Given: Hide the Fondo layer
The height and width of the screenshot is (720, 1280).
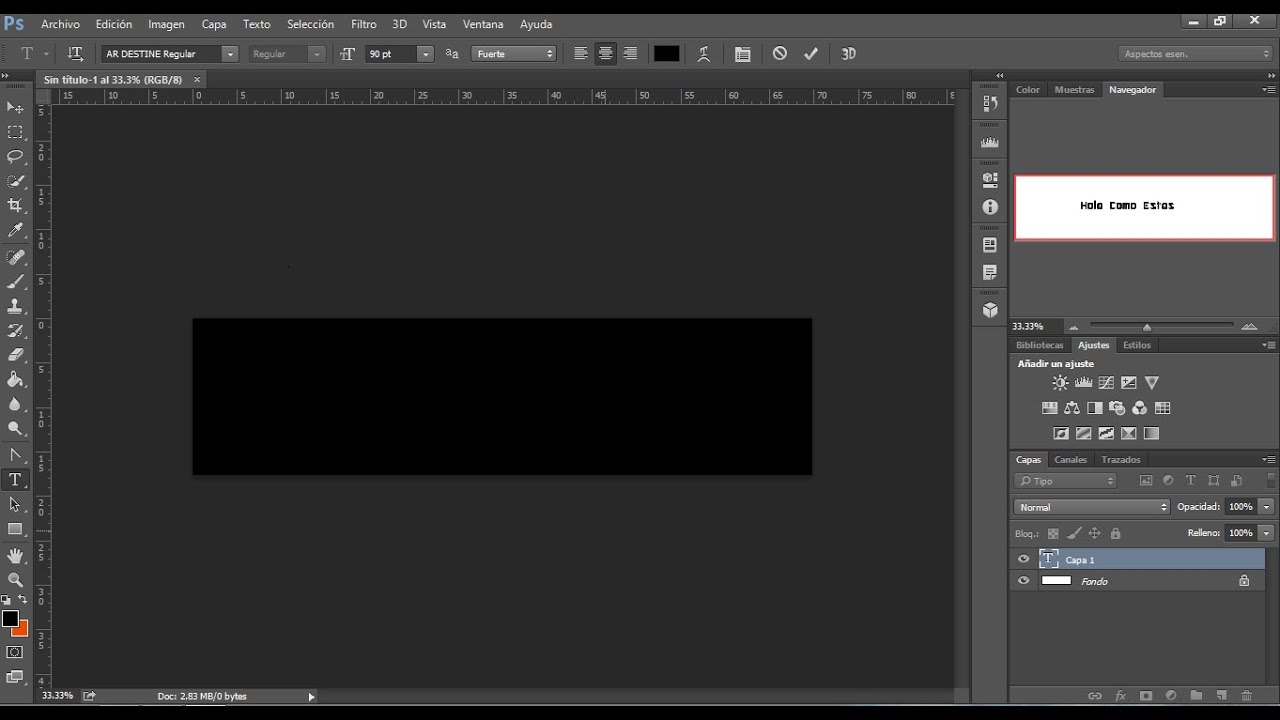Looking at the screenshot, I should [x=1023, y=581].
